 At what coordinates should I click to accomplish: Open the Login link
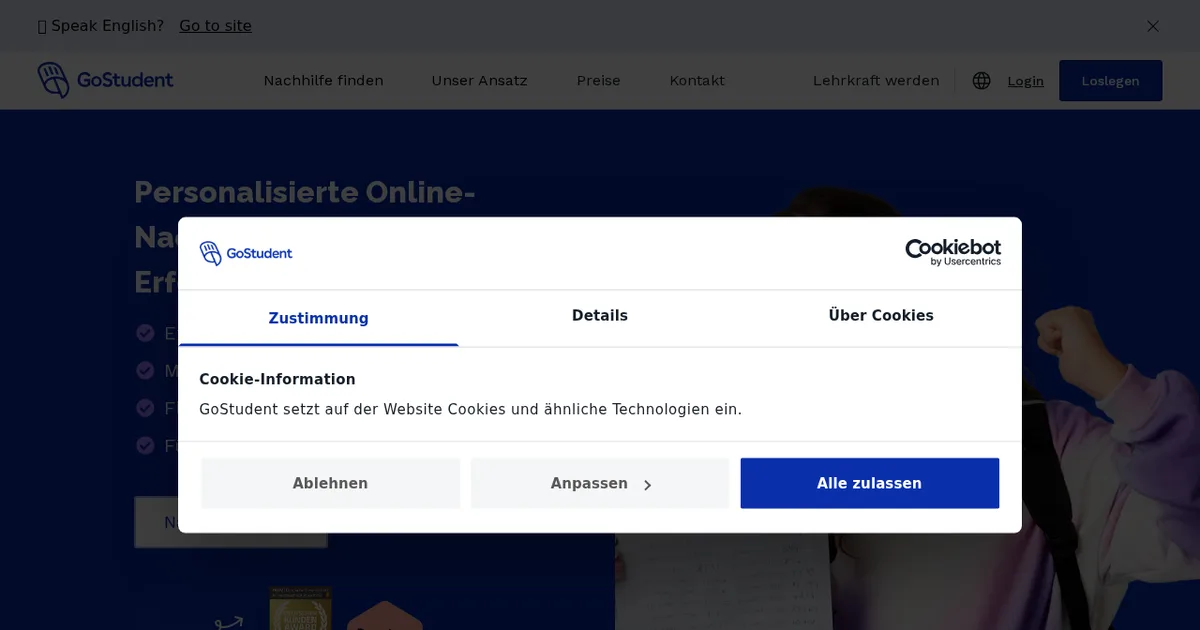(x=1026, y=81)
